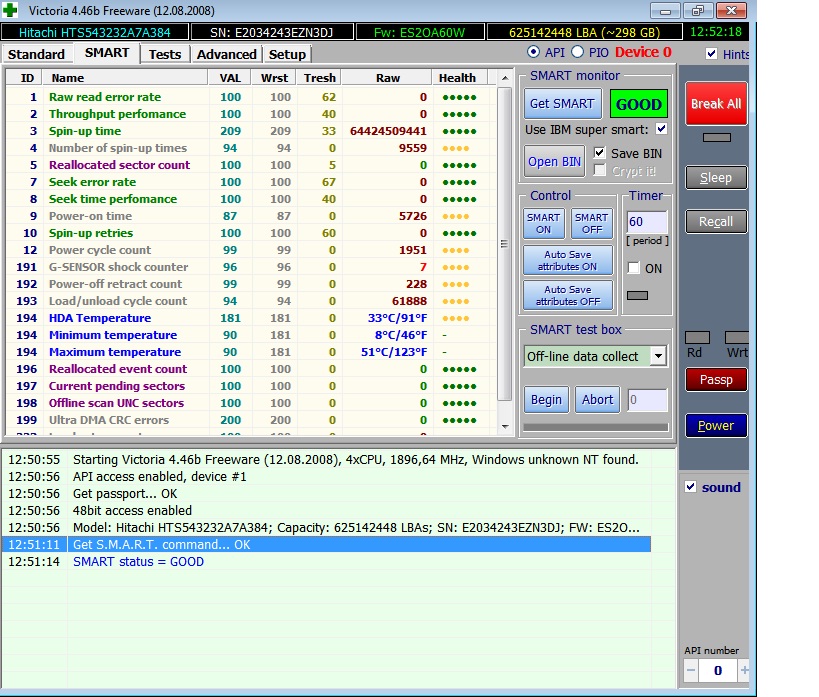Viewport: 819px width, 697px height.
Task: Toggle the Save BIN checkbox
Action: click(x=599, y=153)
